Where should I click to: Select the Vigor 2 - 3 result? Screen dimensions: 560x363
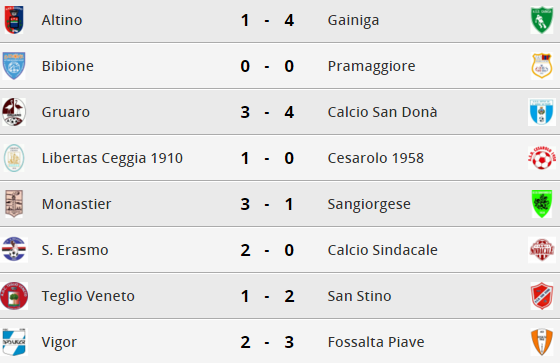[x=267, y=342]
